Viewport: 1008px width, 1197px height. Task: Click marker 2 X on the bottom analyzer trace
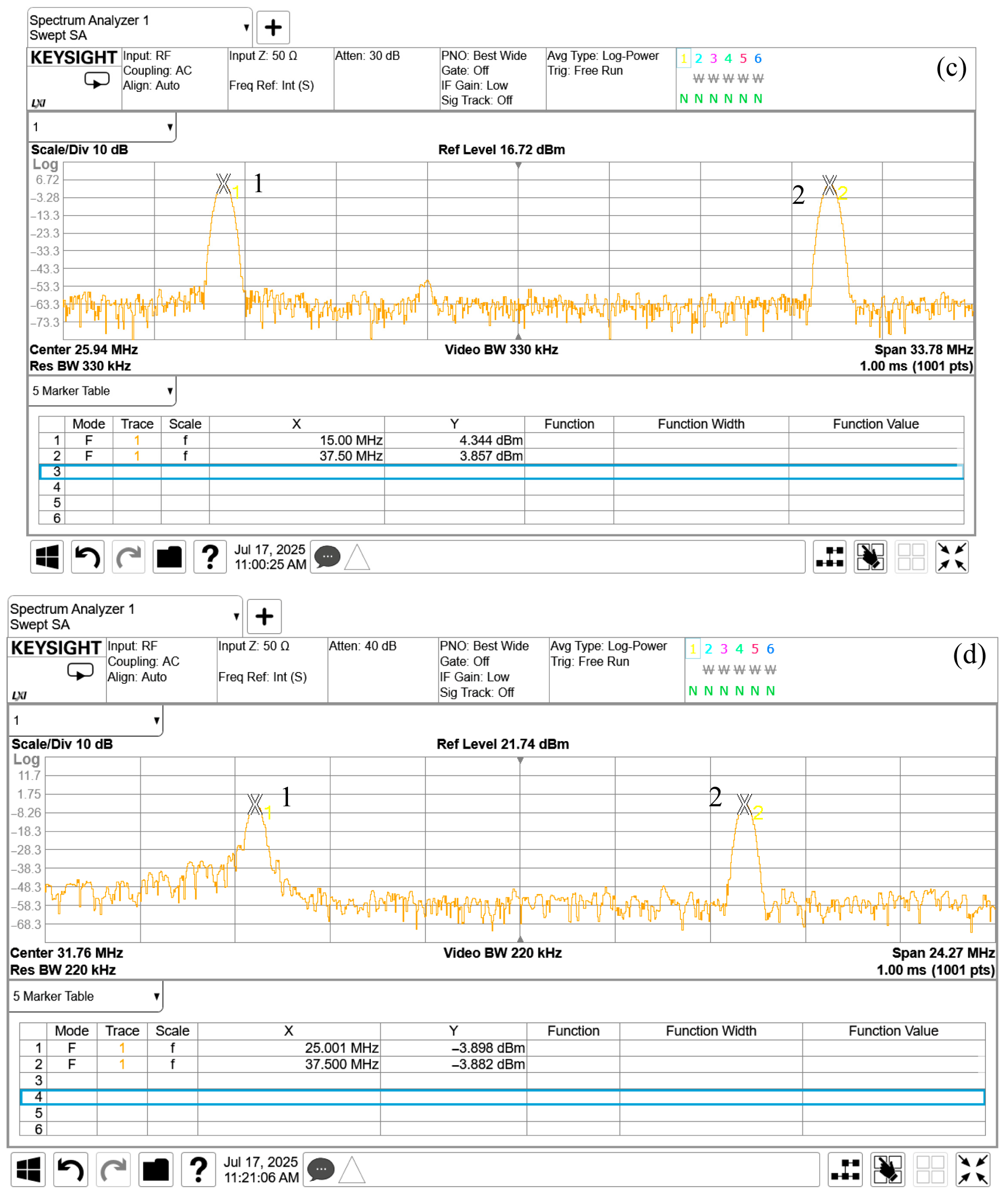coord(744,804)
